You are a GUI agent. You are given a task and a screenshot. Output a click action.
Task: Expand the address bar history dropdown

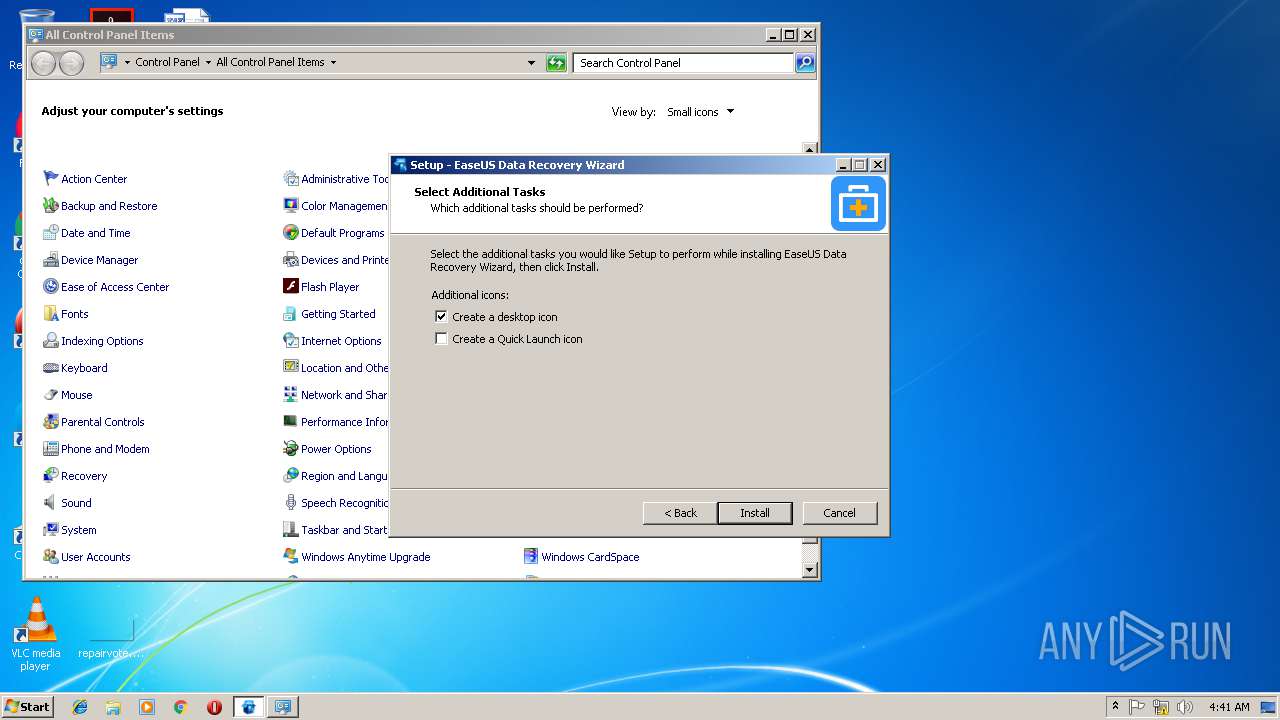(531, 63)
